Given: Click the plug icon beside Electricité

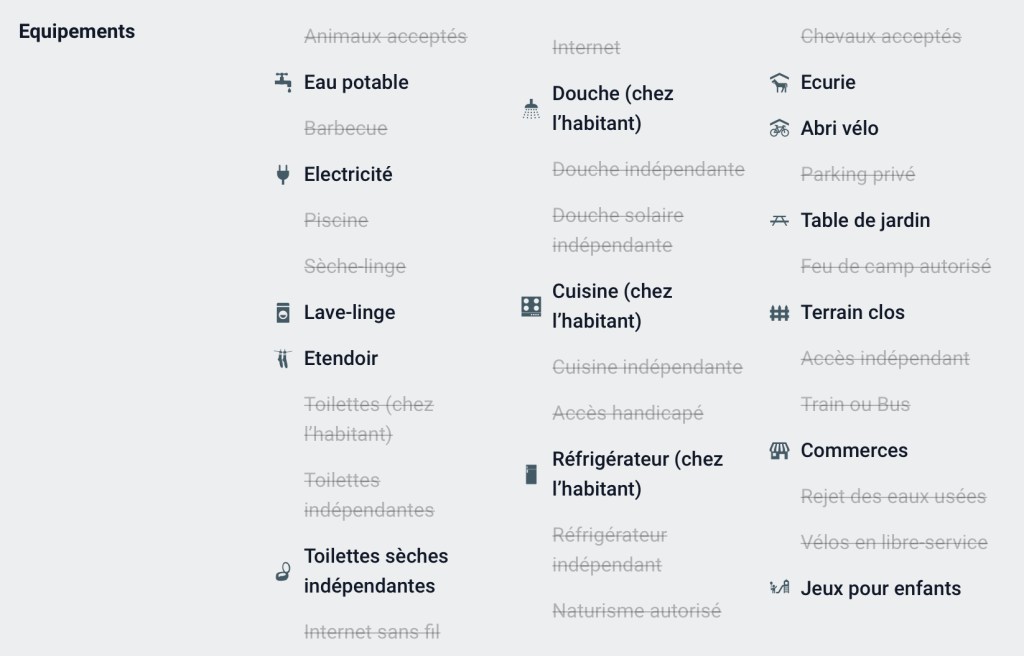Looking at the screenshot, I should click(x=283, y=174).
